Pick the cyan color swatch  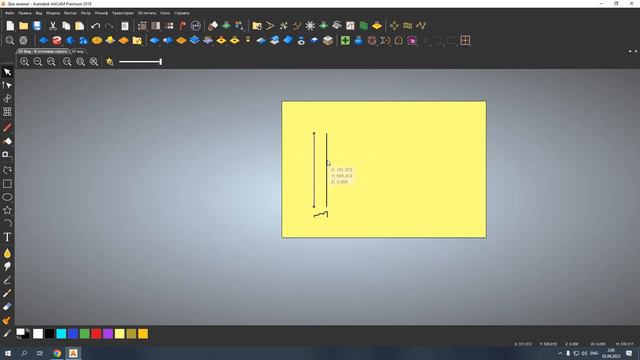pos(61,334)
